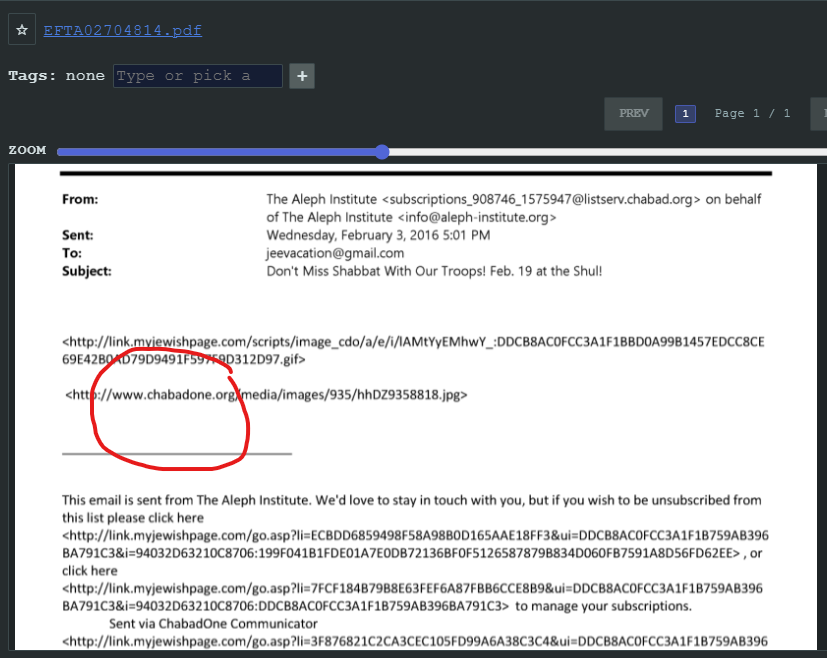
Task: Click the 'From:' header label
Action: [x=80, y=199]
